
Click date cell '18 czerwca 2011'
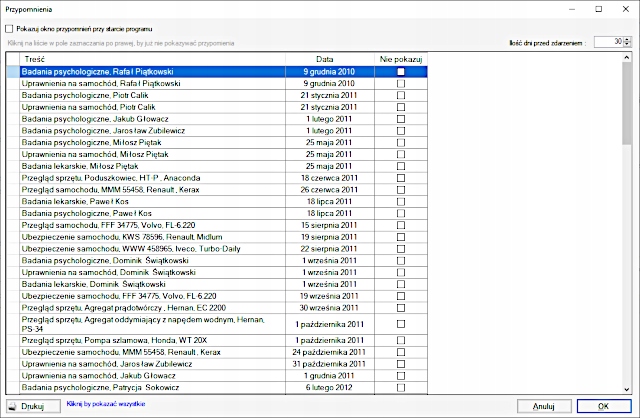330,178
